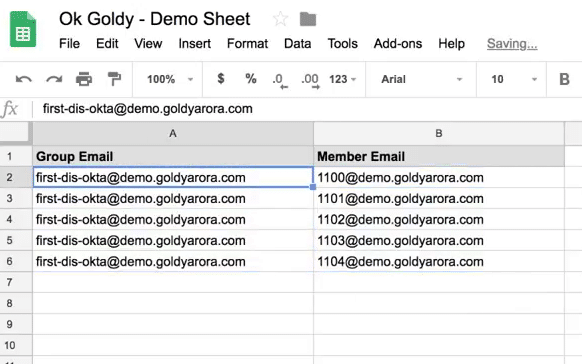The width and height of the screenshot is (582, 364).
Task: Format as currency with dollar icon
Action: [221, 79]
